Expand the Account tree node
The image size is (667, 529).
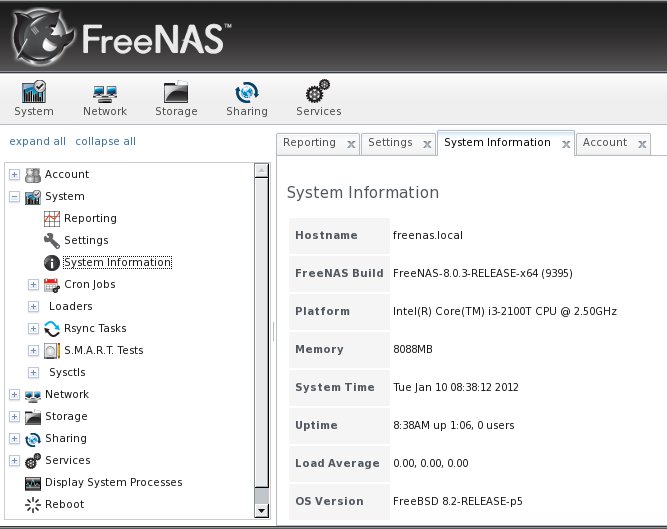[x=14, y=175]
